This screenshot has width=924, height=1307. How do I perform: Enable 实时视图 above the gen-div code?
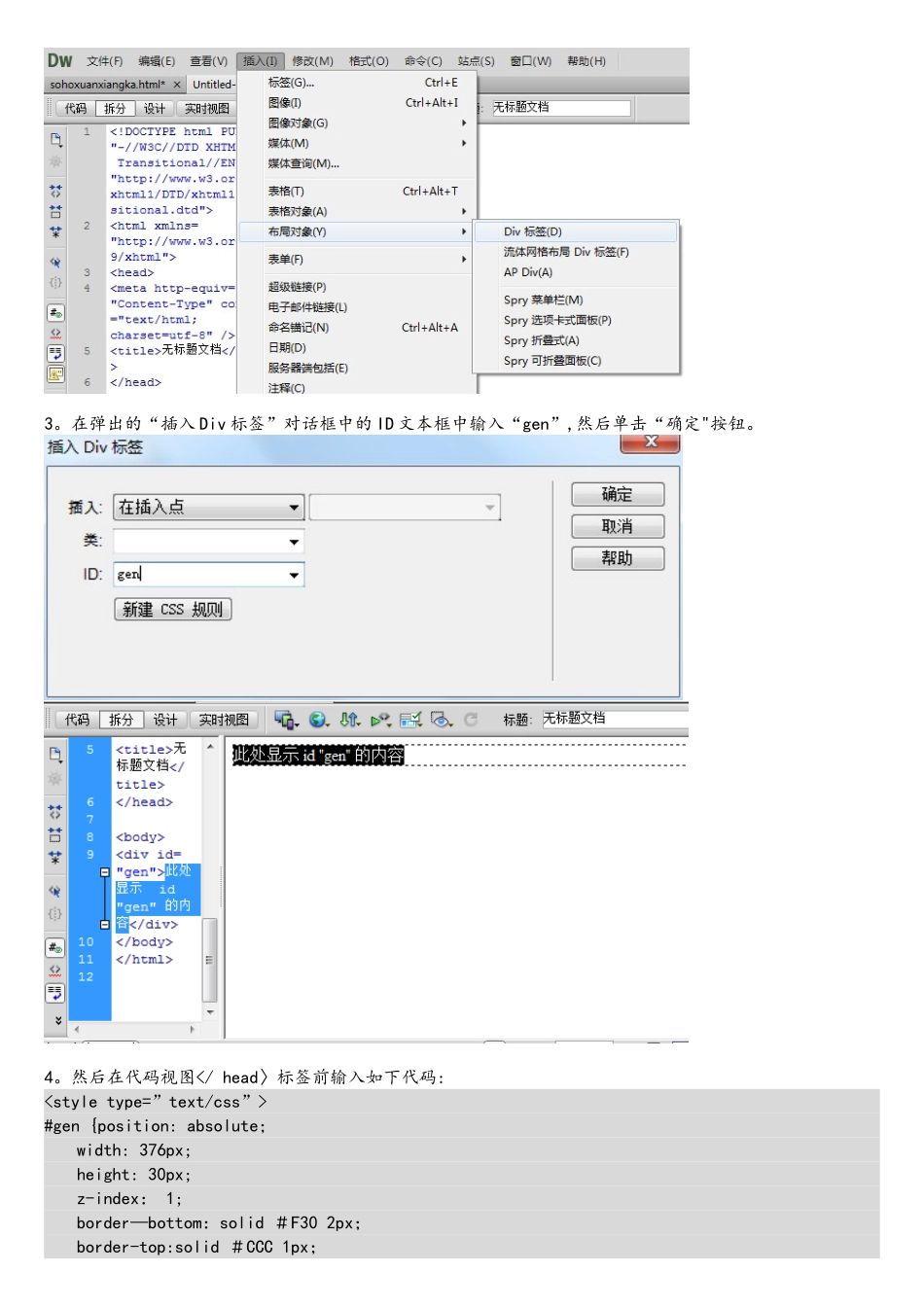(x=224, y=720)
